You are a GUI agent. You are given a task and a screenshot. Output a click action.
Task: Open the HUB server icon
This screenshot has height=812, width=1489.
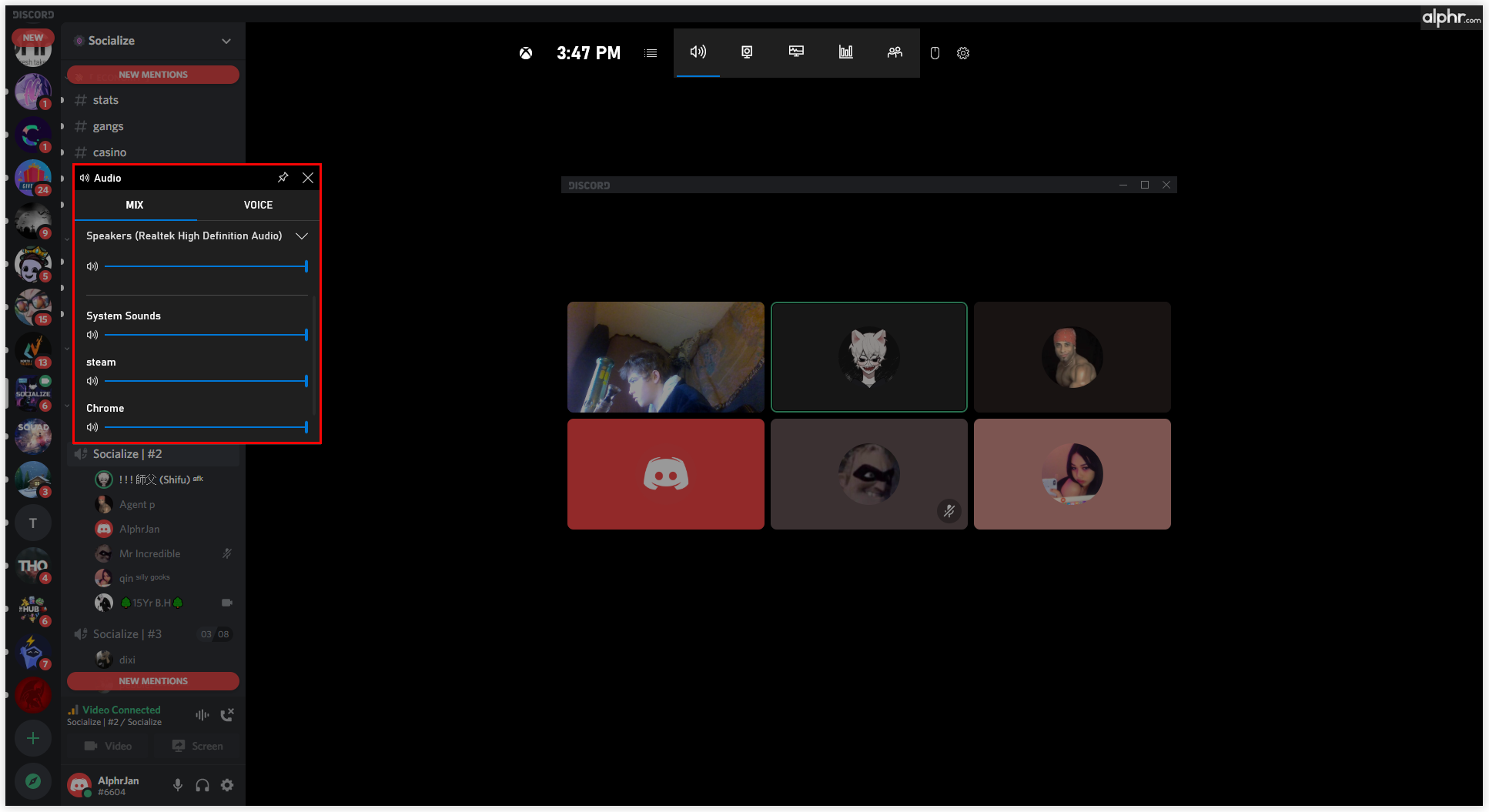click(33, 610)
